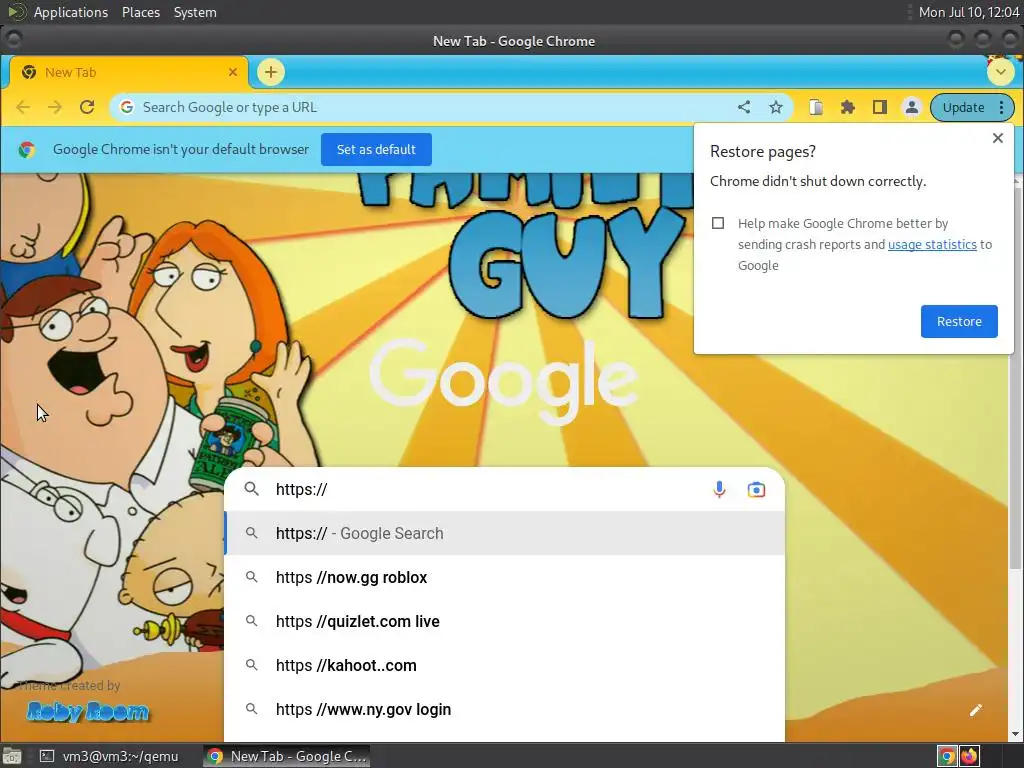
Task: Click Firefox icon in the system tray
Action: (969, 756)
